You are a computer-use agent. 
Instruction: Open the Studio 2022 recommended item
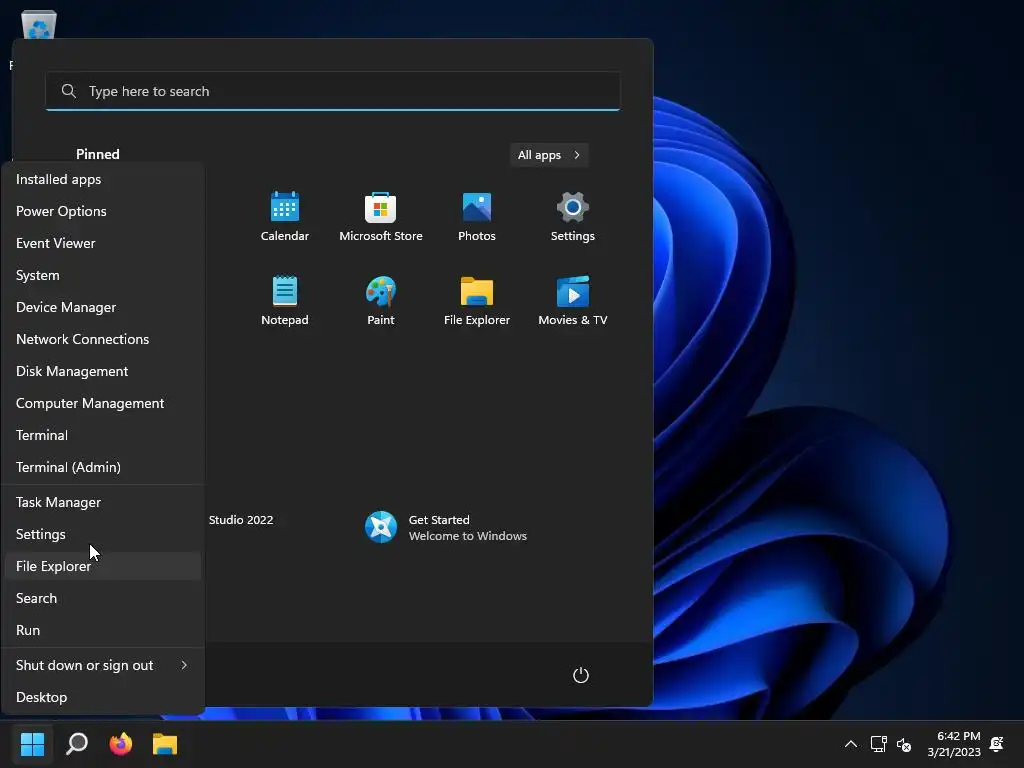(241, 520)
